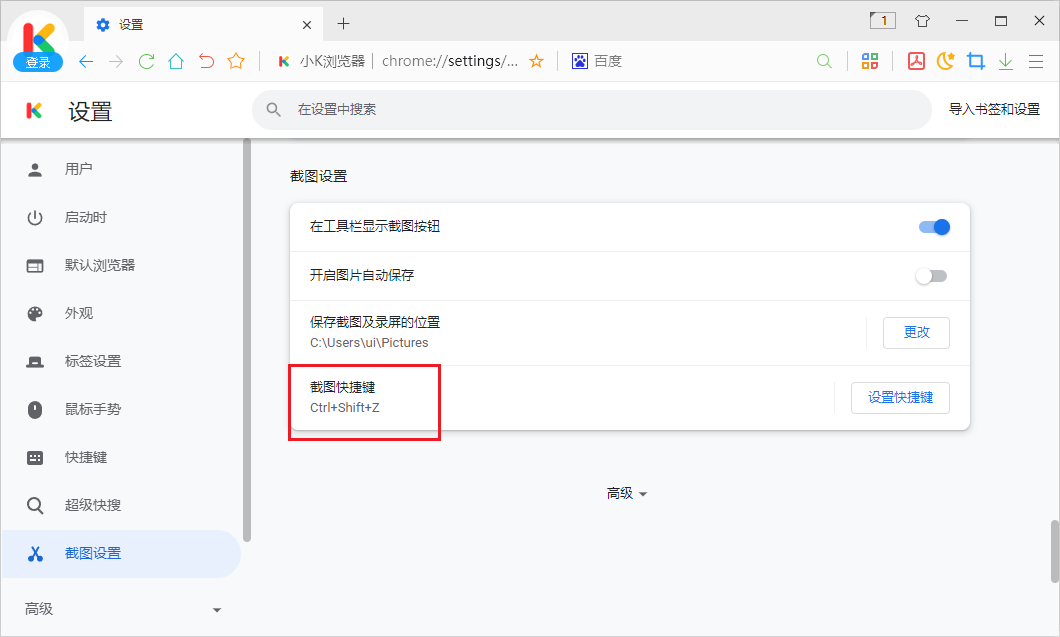Reload the page with the green refresh icon
This screenshot has height=637, width=1060.
(146, 62)
